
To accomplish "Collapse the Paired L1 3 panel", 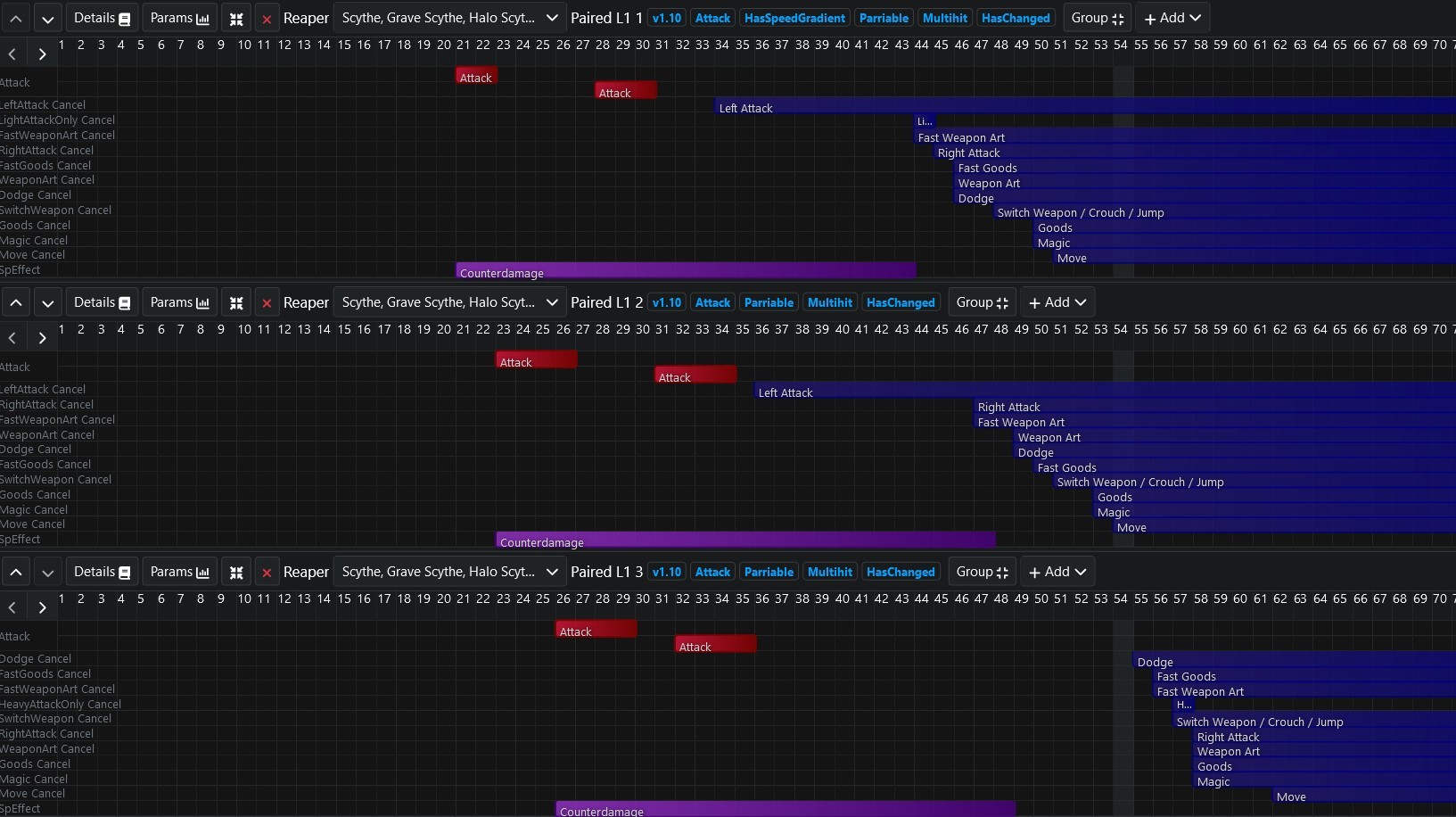I will [236, 572].
